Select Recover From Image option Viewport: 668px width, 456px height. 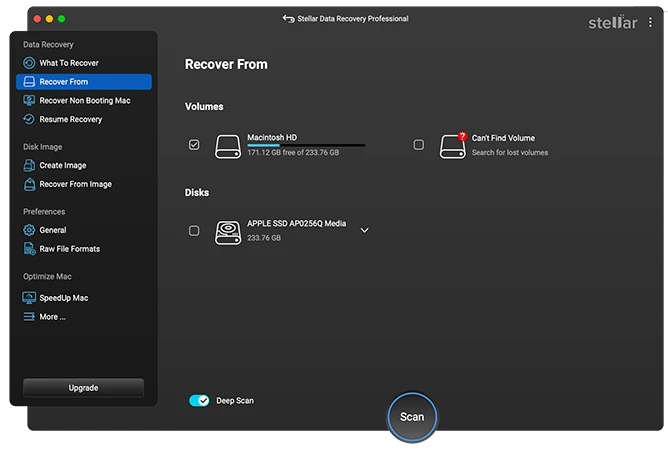tap(84, 184)
